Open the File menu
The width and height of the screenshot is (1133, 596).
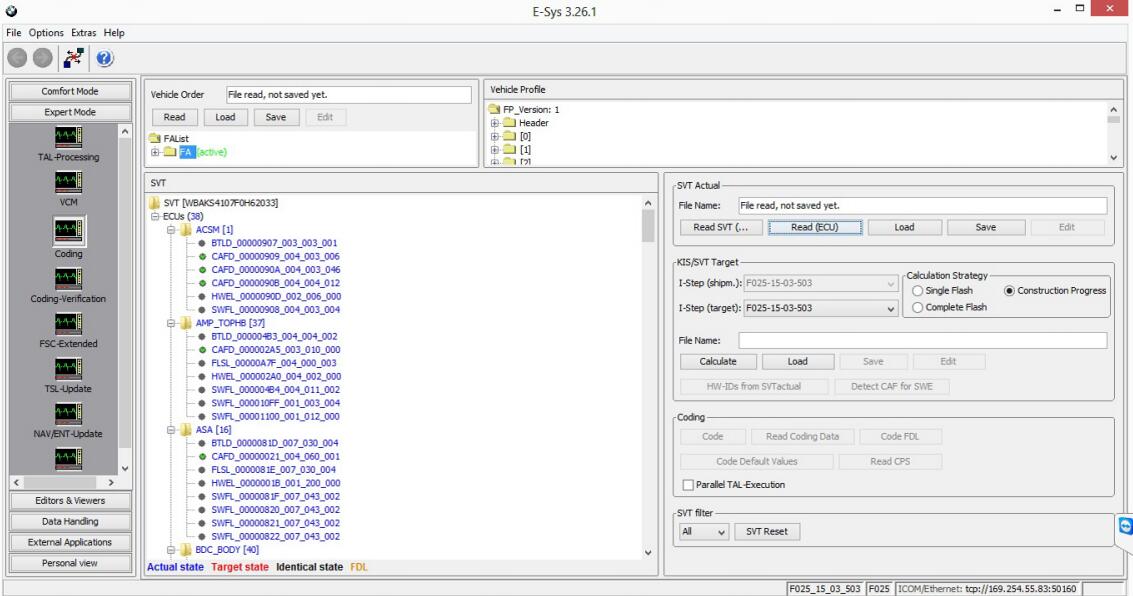coord(14,33)
